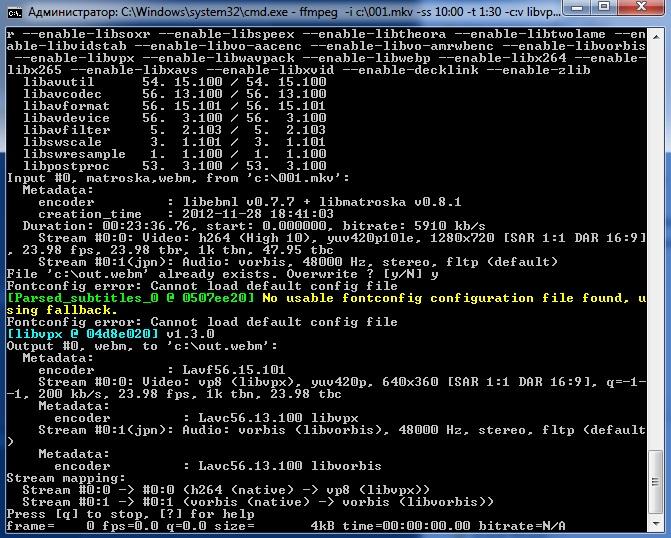
Task: Click the scrollbar down arrow
Action: [656, 523]
